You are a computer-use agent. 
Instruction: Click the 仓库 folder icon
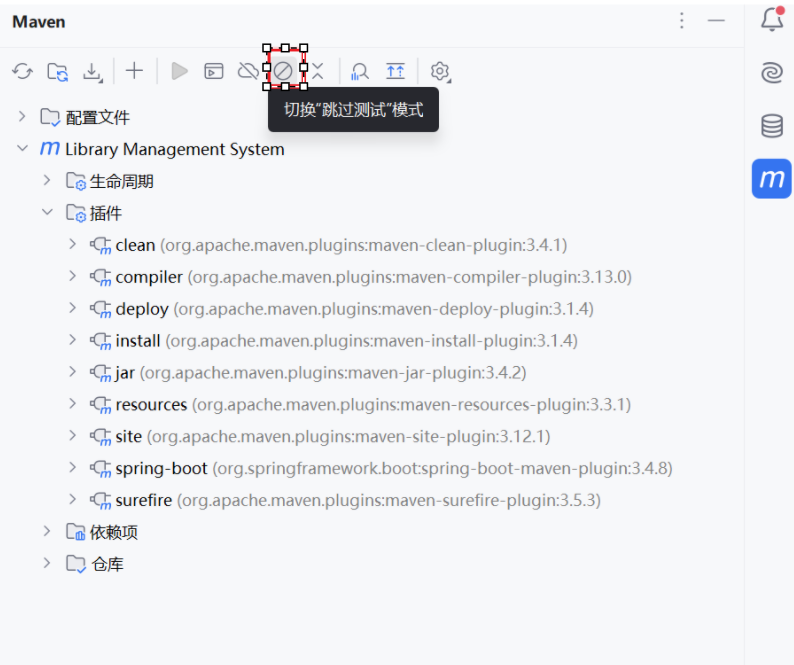(76, 564)
